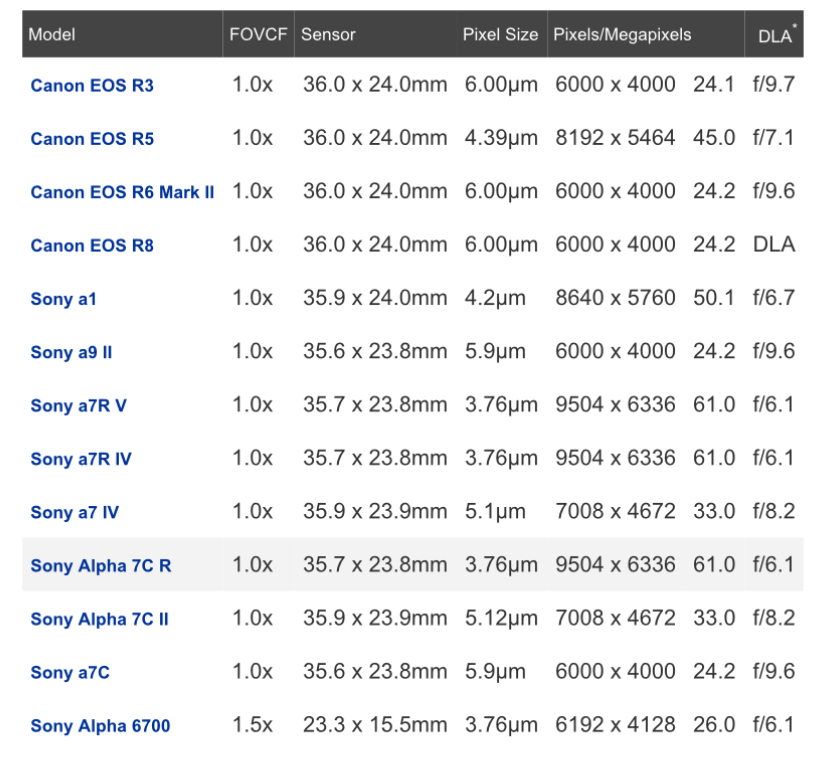The image size is (828, 768).
Task: Open the Sony a7C link
Action: click(70, 672)
